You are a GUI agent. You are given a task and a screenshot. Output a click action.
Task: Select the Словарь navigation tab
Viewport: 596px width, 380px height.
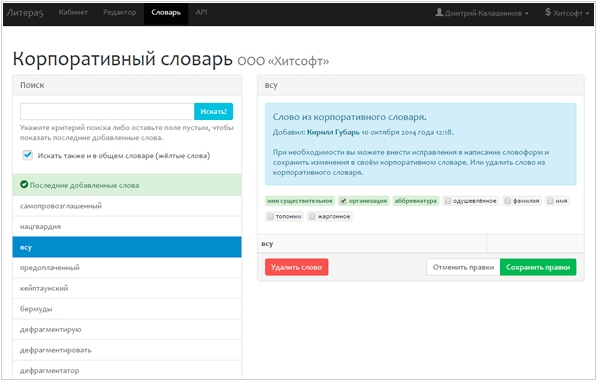(166, 13)
